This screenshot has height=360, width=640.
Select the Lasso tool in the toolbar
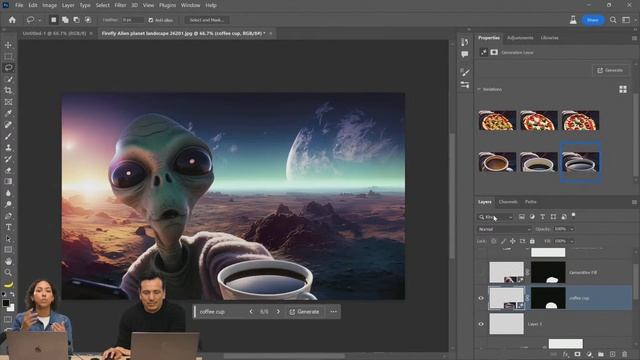[8, 68]
